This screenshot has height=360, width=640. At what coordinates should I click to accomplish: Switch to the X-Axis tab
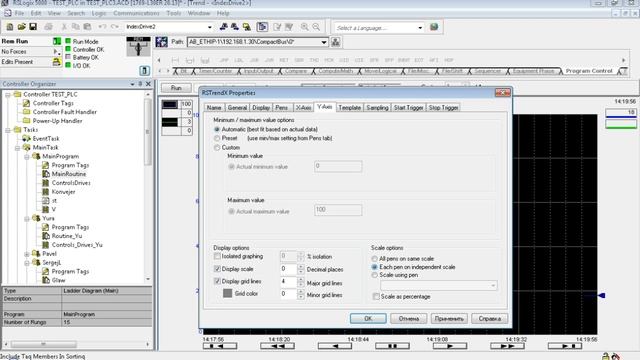pyautogui.click(x=303, y=107)
